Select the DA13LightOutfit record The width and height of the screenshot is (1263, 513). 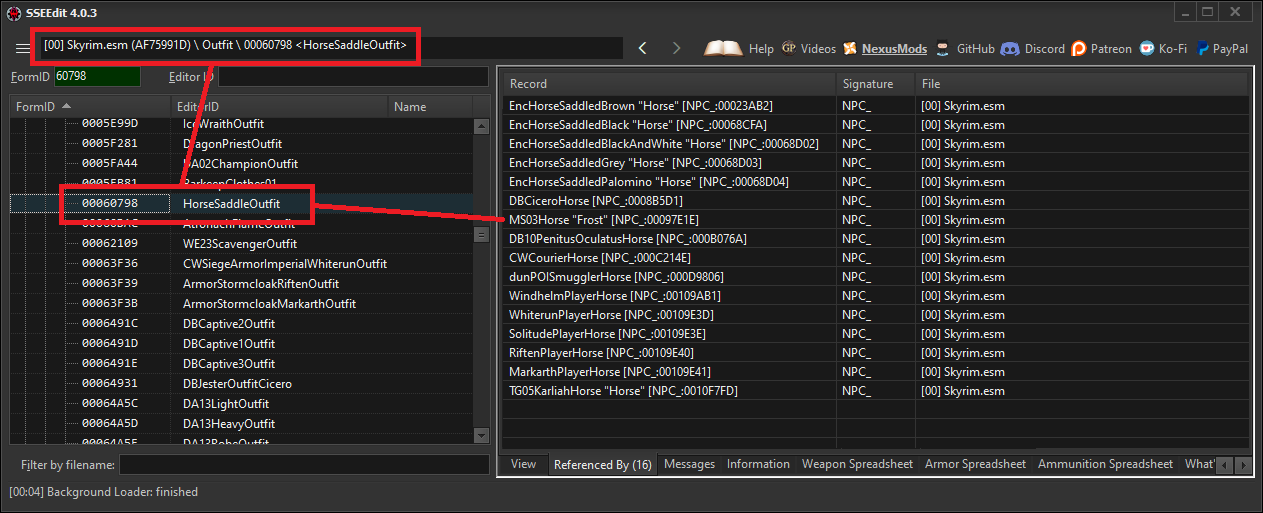click(x=241, y=403)
